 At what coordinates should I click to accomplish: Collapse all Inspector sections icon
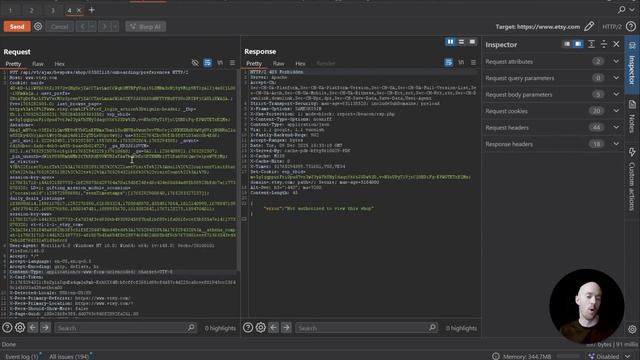(x=604, y=44)
